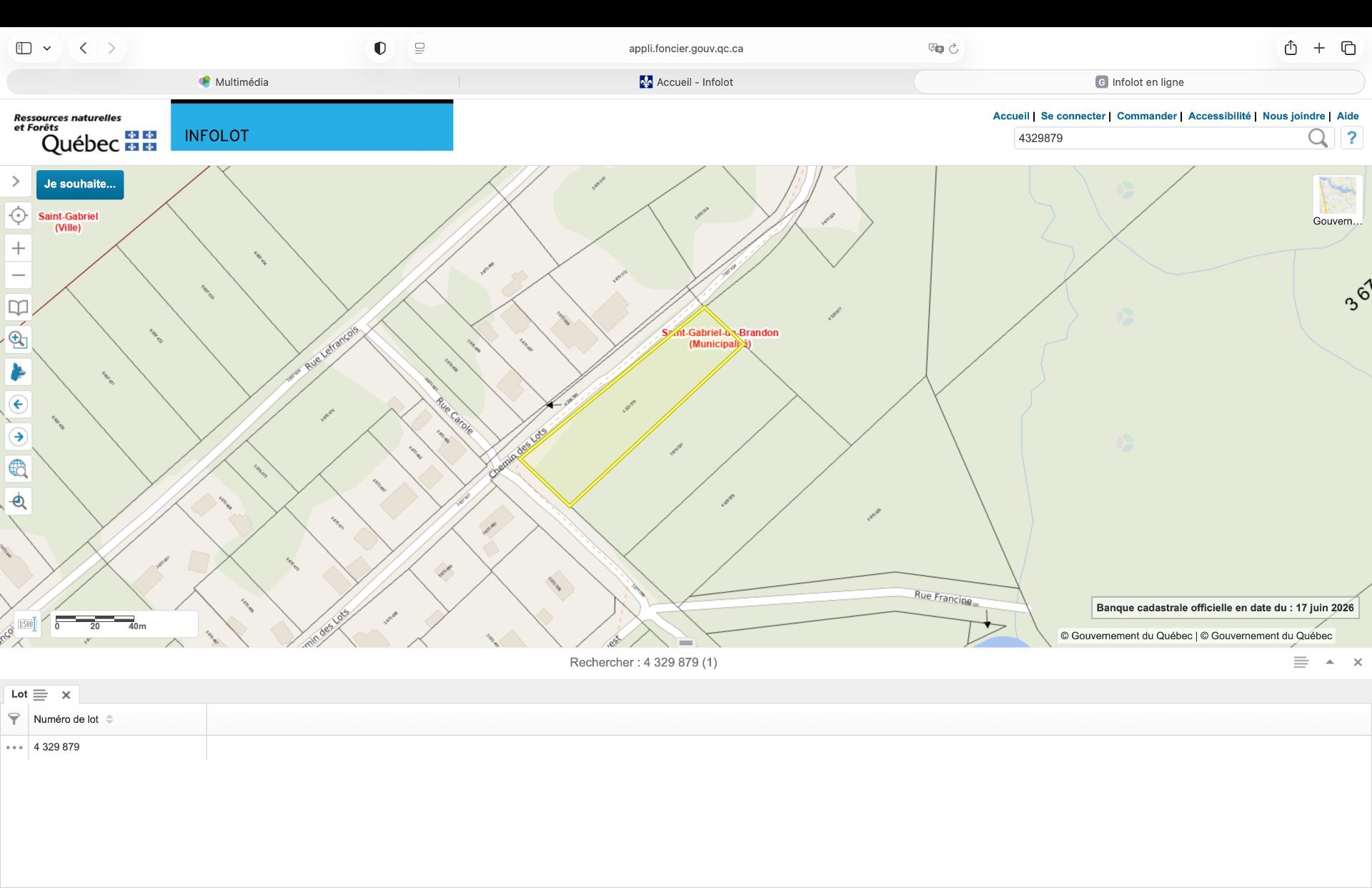Select the zoom-to-area magnifier tool
Image resolution: width=1372 pixels, height=888 pixels.
(19, 340)
